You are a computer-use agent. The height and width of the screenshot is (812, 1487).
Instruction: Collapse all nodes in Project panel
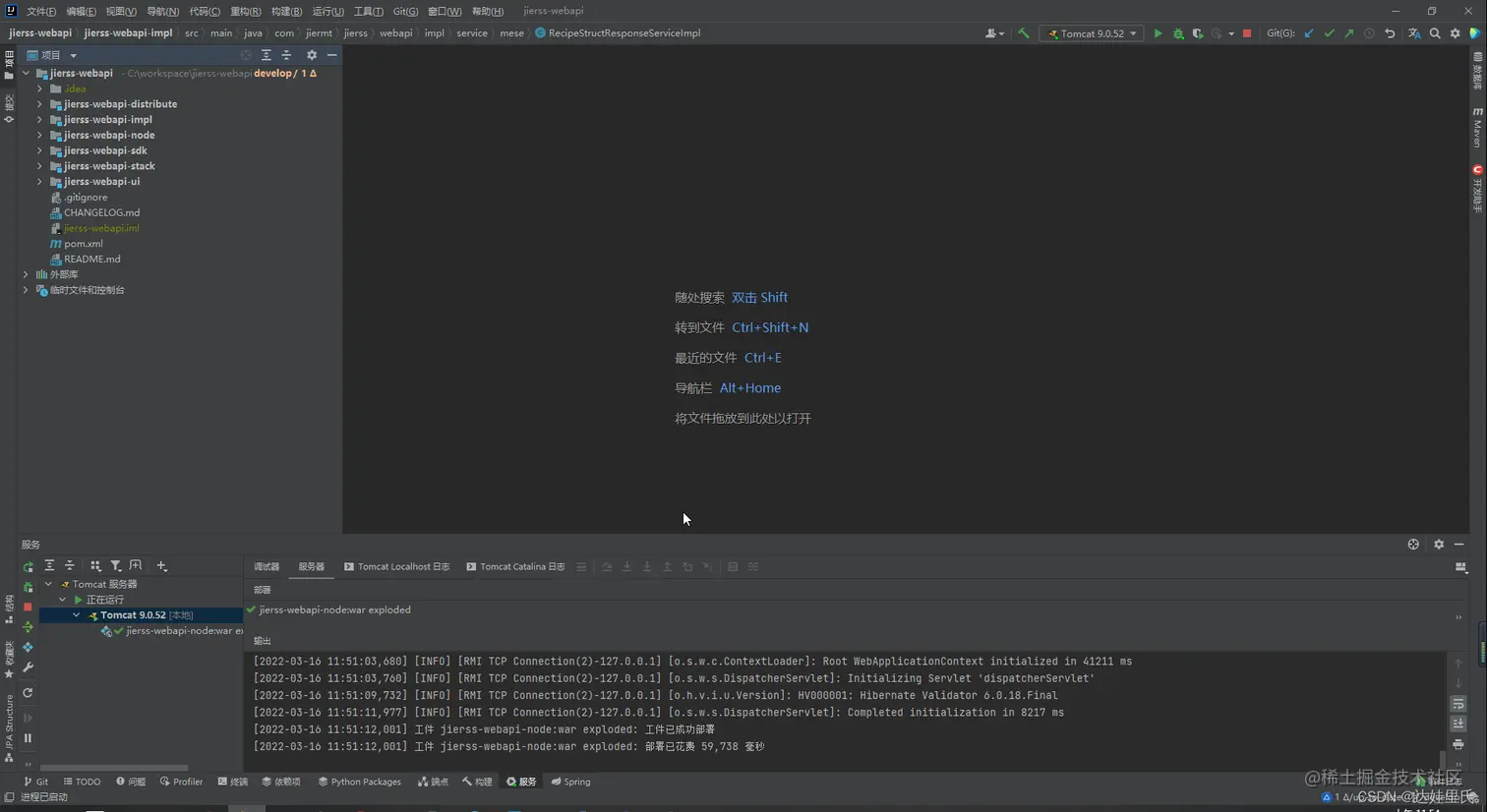point(286,55)
